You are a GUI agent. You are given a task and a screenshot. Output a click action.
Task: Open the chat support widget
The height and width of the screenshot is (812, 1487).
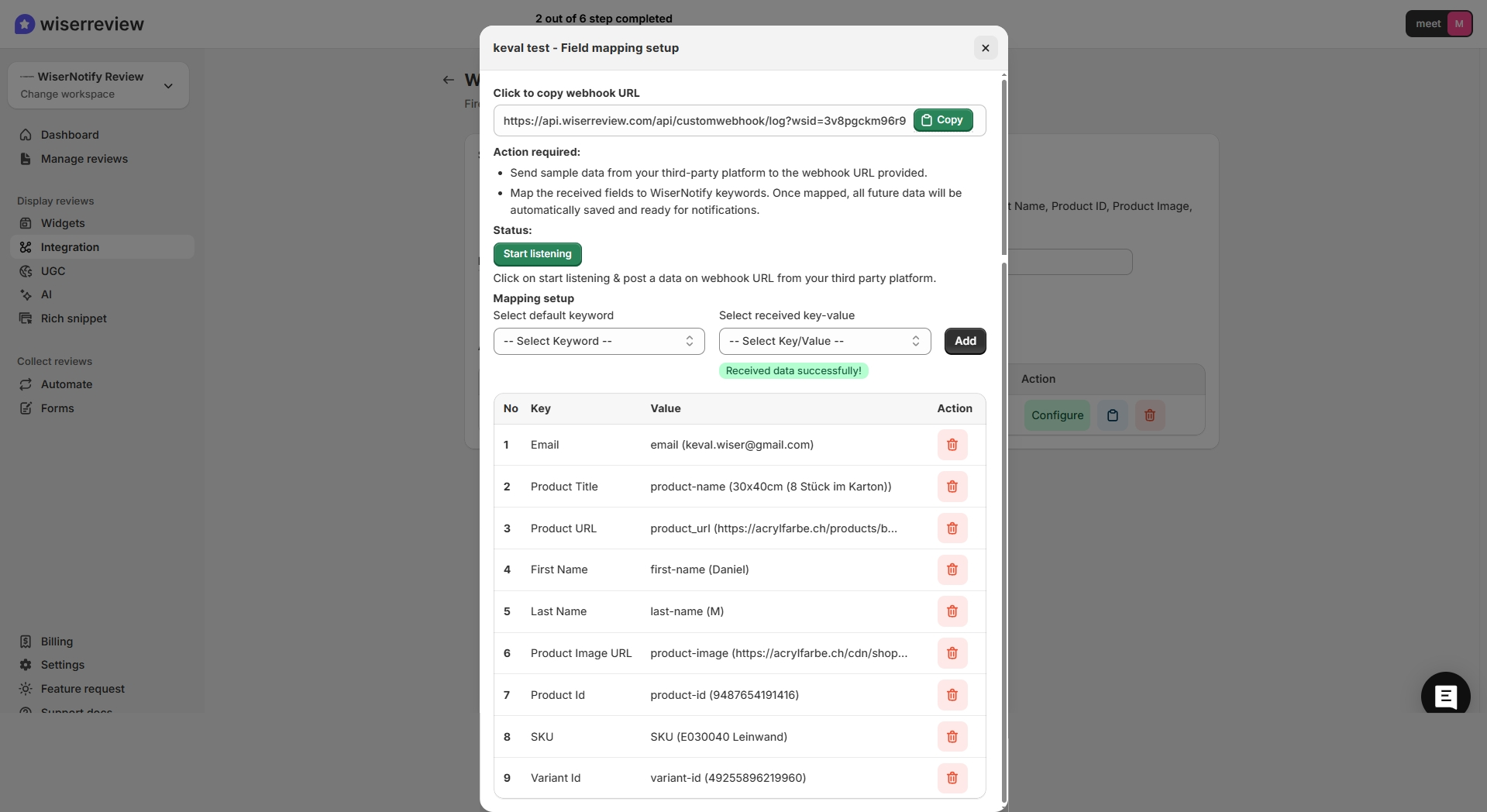[x=1444, y=696]
